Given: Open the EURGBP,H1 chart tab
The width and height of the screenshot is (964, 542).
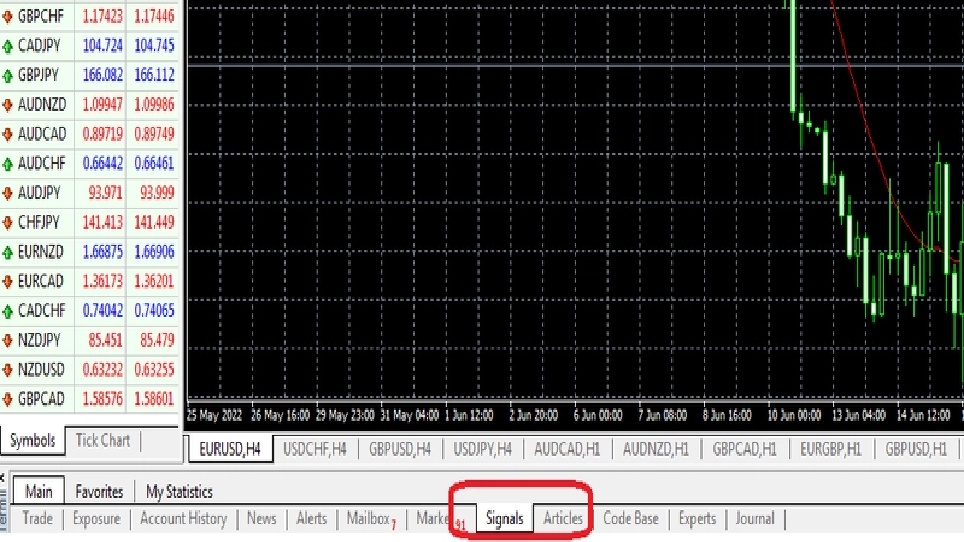Looking at the screenshot, I should 831,449.
